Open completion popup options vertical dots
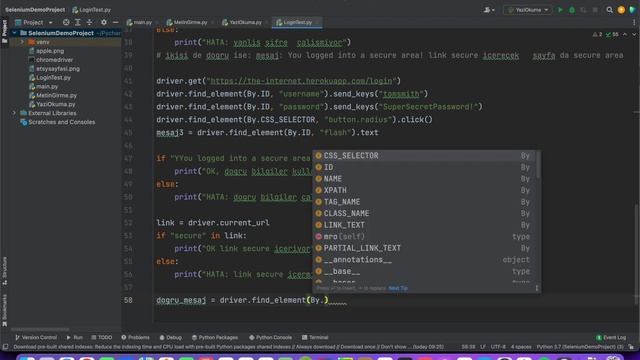640x360 pixels. pyautogui.click(x=536, y=288)
